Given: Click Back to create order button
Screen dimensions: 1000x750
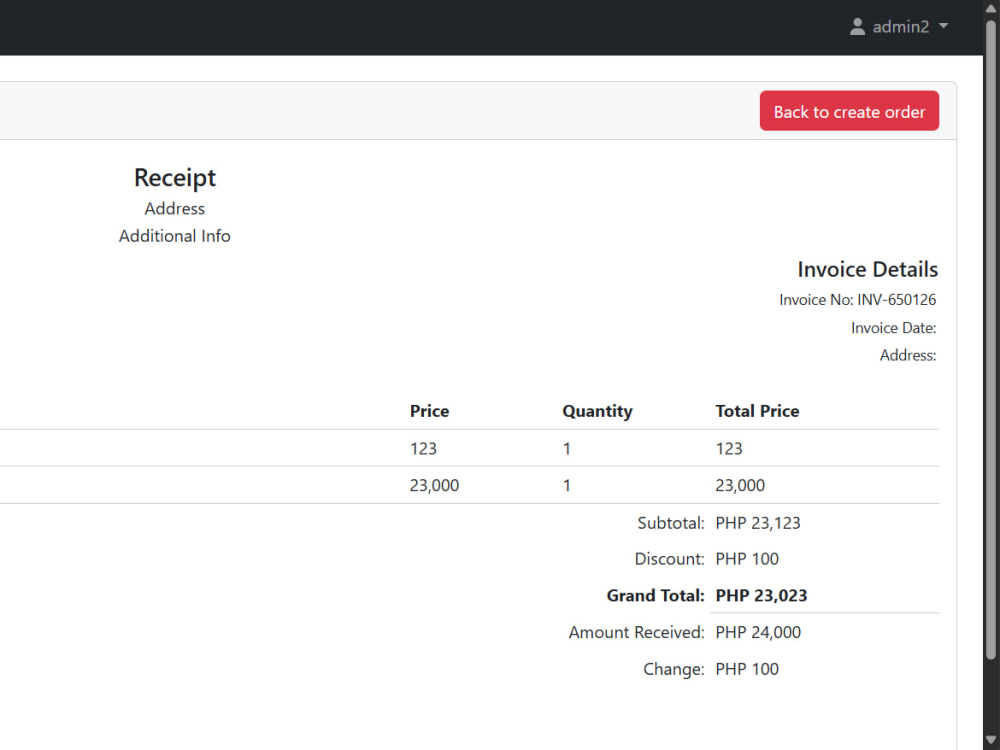Looking at the screenshot, I should (849, 111).
